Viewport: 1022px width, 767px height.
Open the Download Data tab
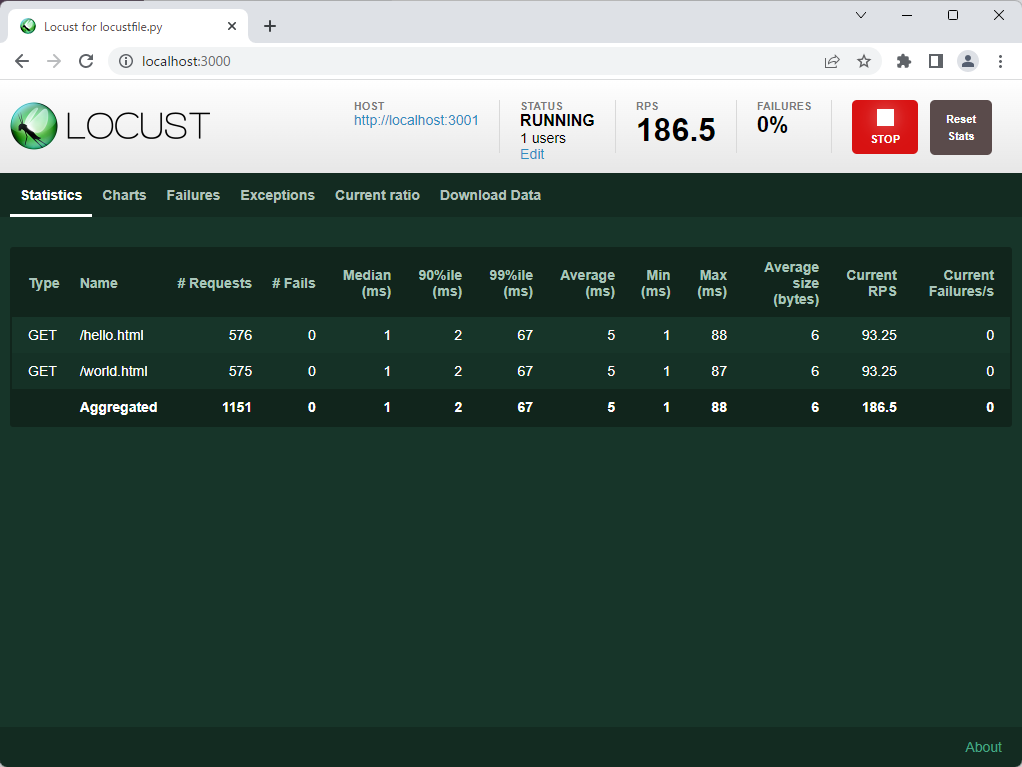tap(490, 195)
